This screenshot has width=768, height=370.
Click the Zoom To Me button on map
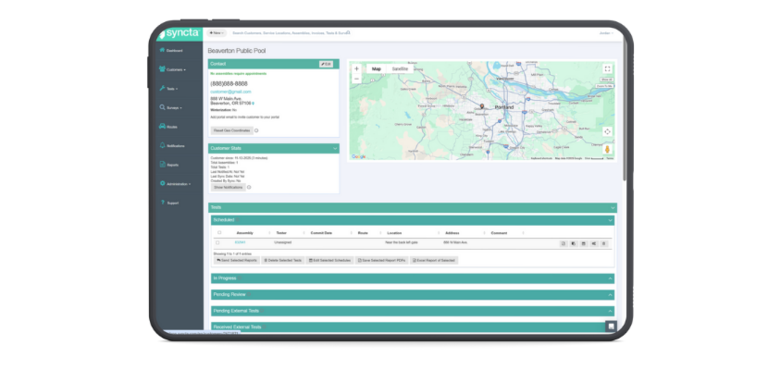605,86
